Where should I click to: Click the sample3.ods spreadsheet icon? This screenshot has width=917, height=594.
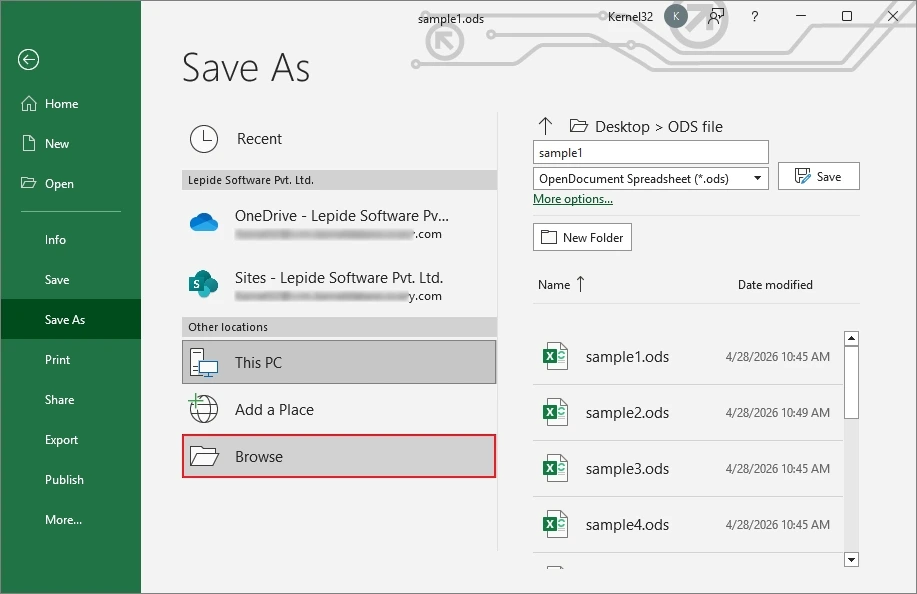click(555, 468)
